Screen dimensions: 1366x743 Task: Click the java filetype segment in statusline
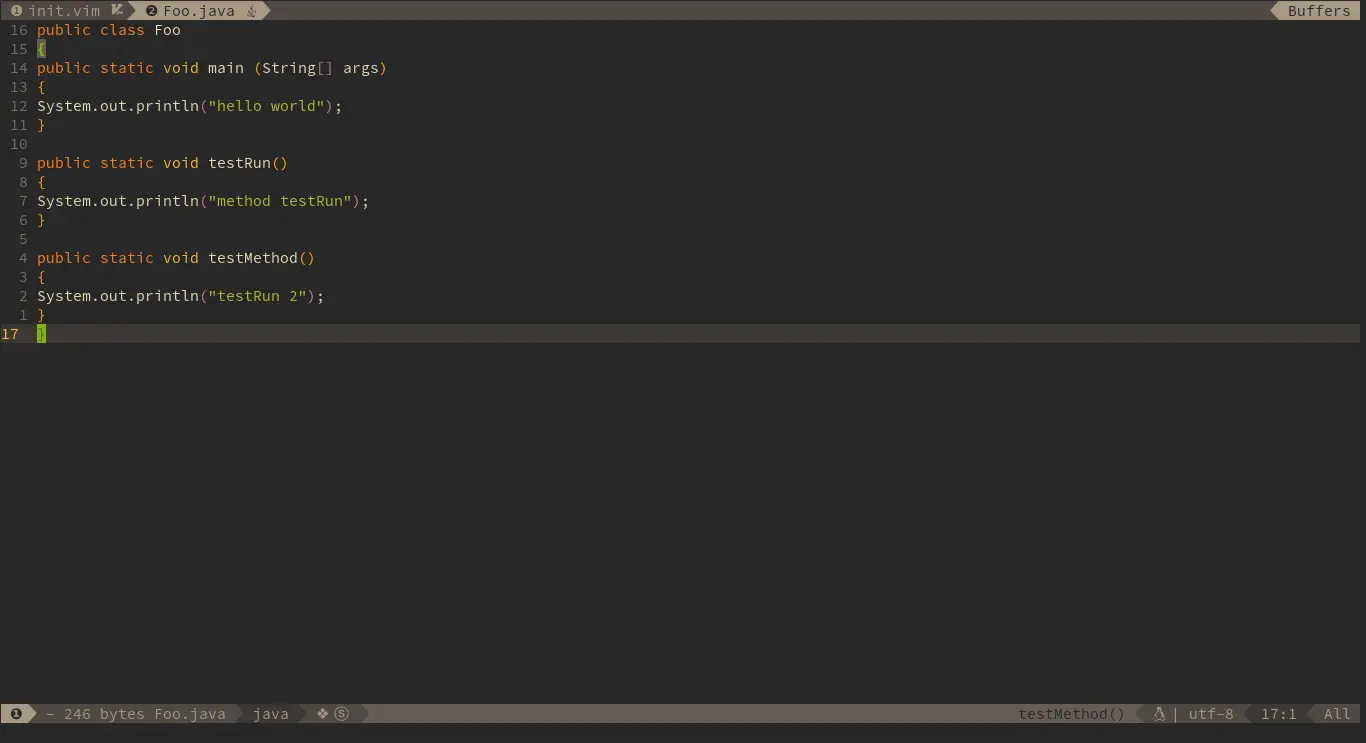pyautogui.click(x=271, y=713)
